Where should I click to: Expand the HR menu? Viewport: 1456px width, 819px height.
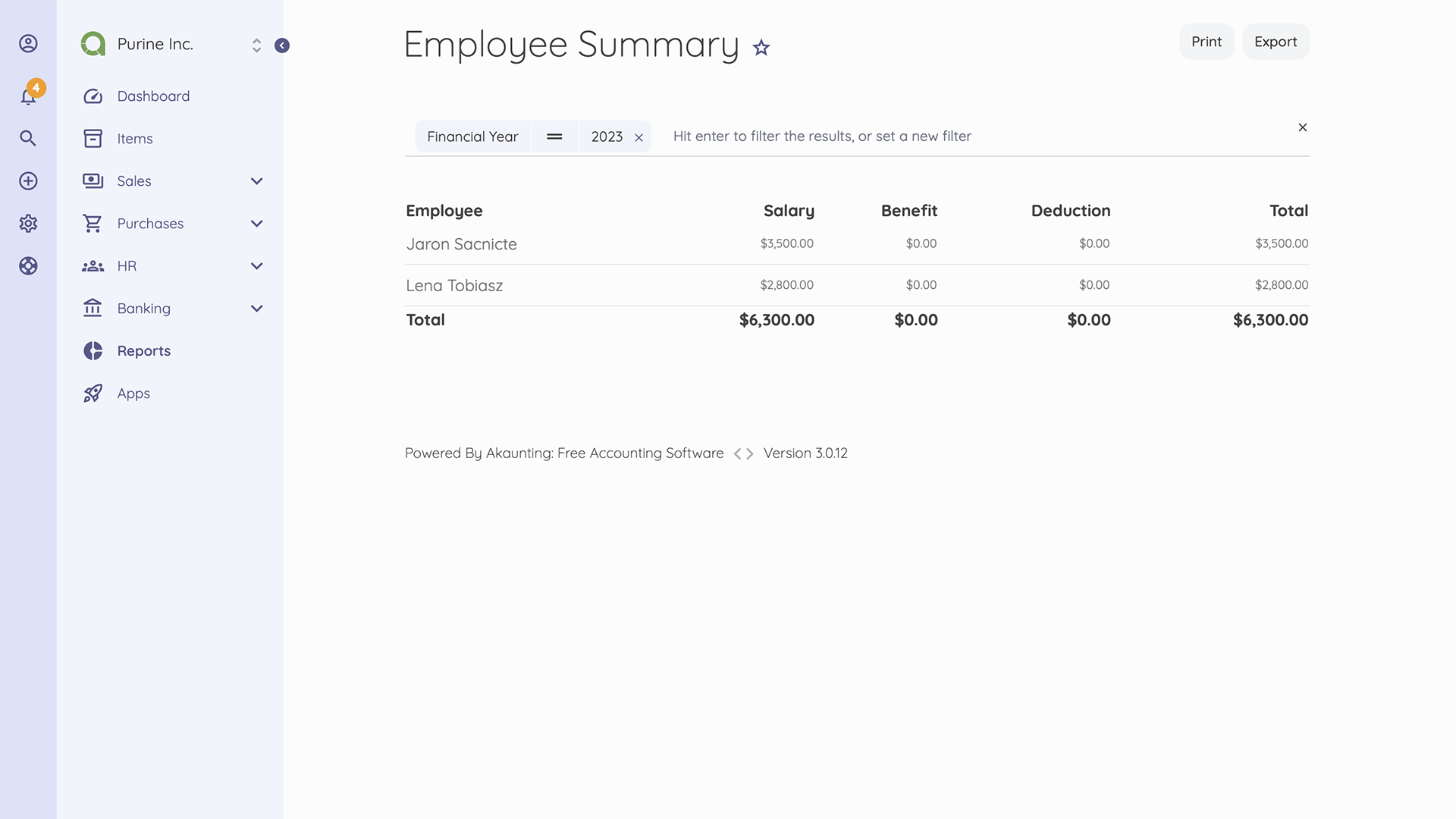pos(256,265)
